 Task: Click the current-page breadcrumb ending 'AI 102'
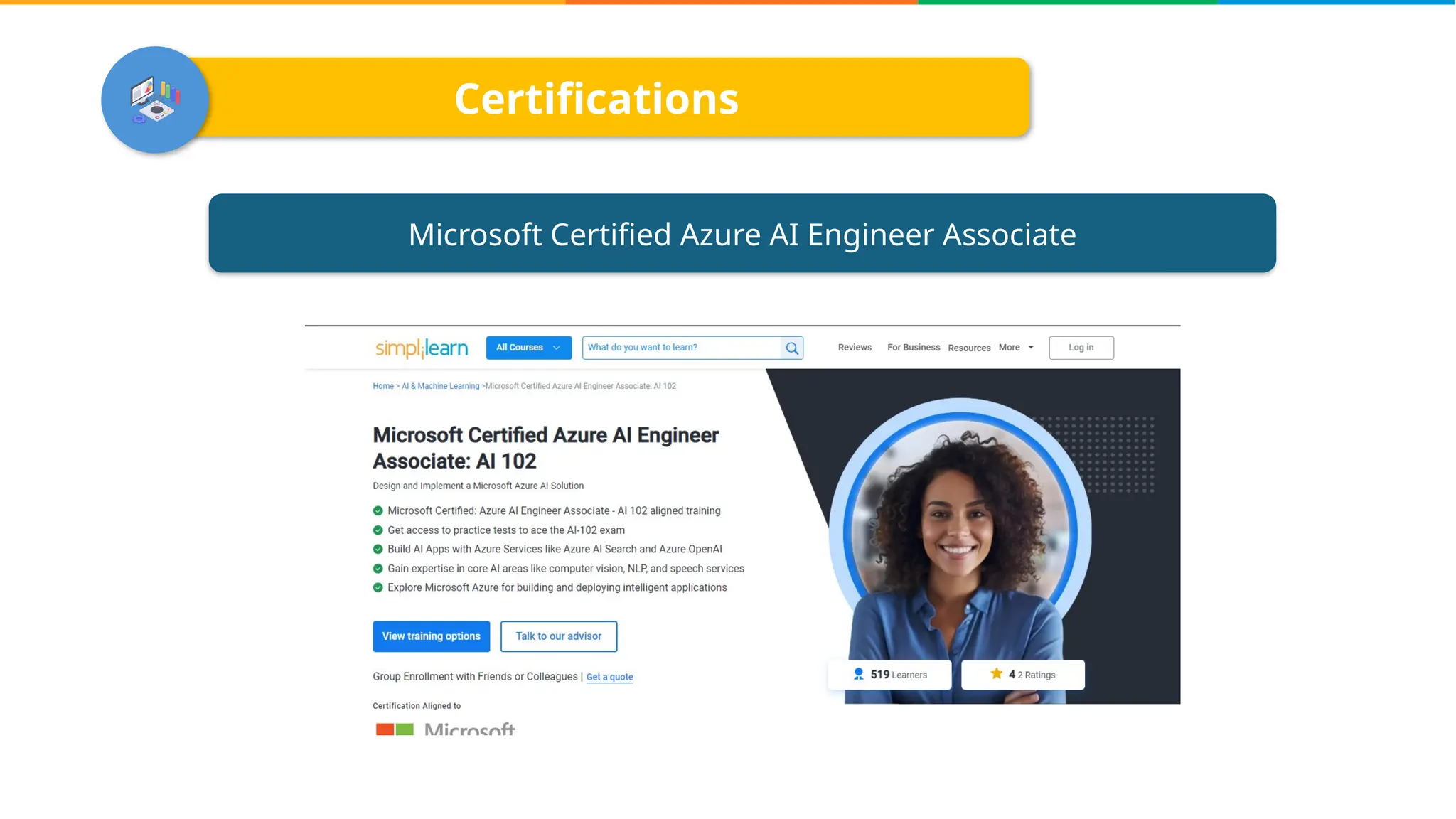pyautogui.click(x=581, y=386)
